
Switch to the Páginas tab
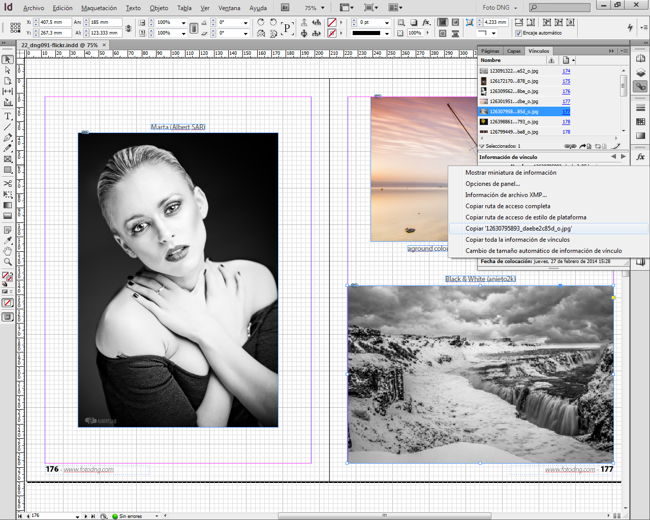point(490,51)
